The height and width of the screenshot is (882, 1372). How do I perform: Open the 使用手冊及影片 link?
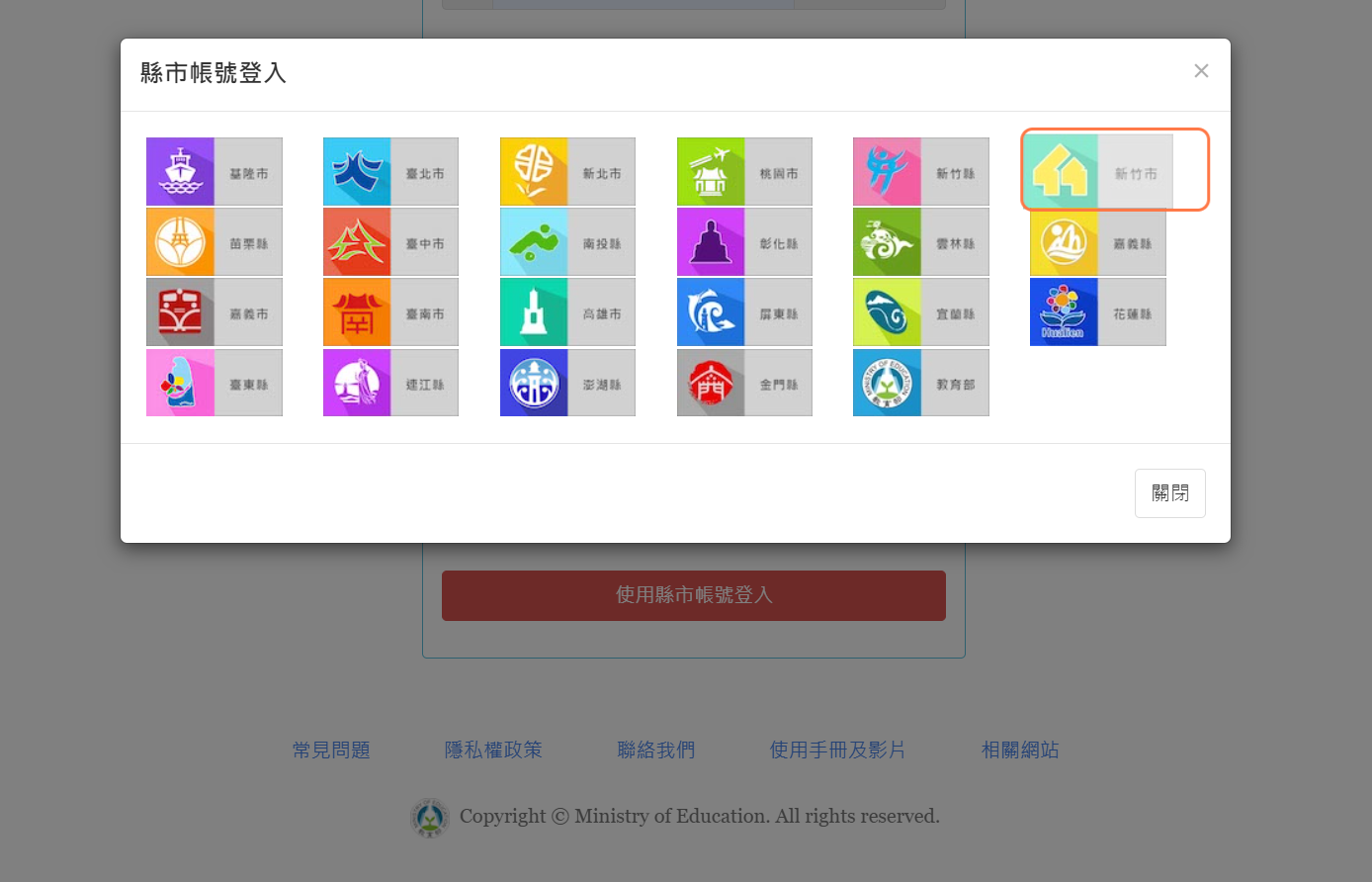point(838,750)
